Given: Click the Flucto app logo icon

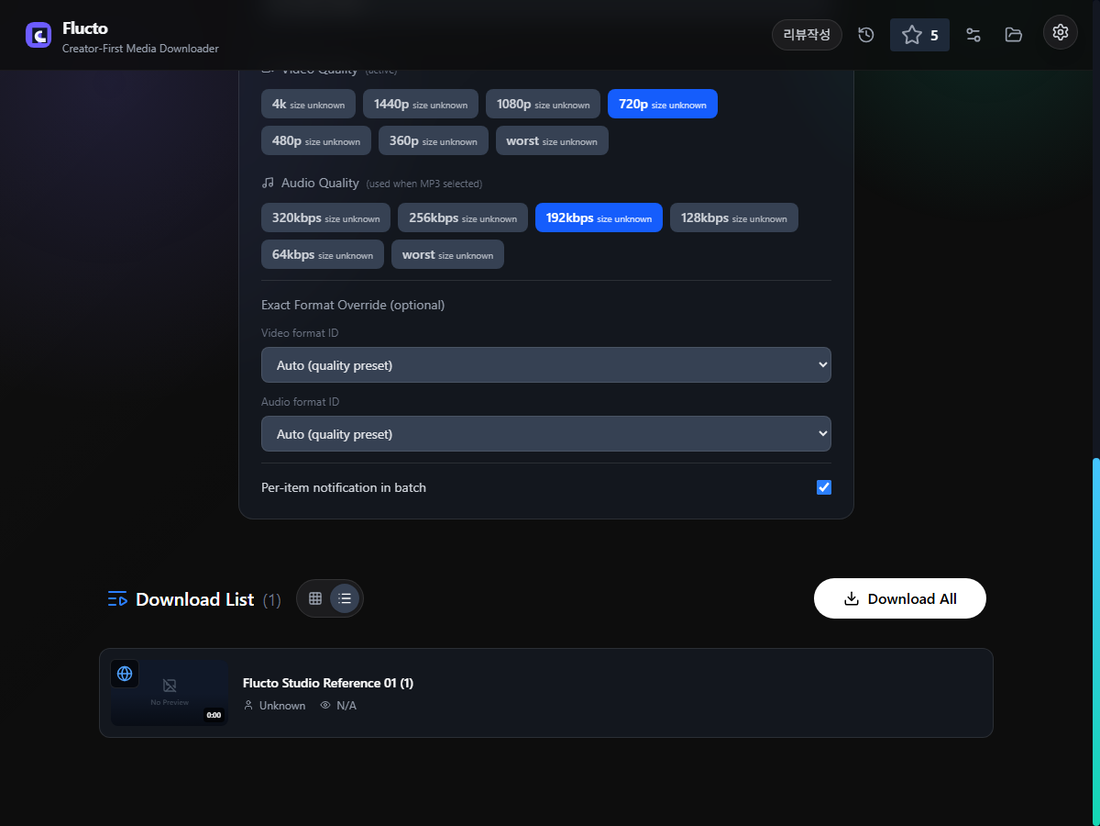Looking at the screenshot, I should tap(39, 34).
